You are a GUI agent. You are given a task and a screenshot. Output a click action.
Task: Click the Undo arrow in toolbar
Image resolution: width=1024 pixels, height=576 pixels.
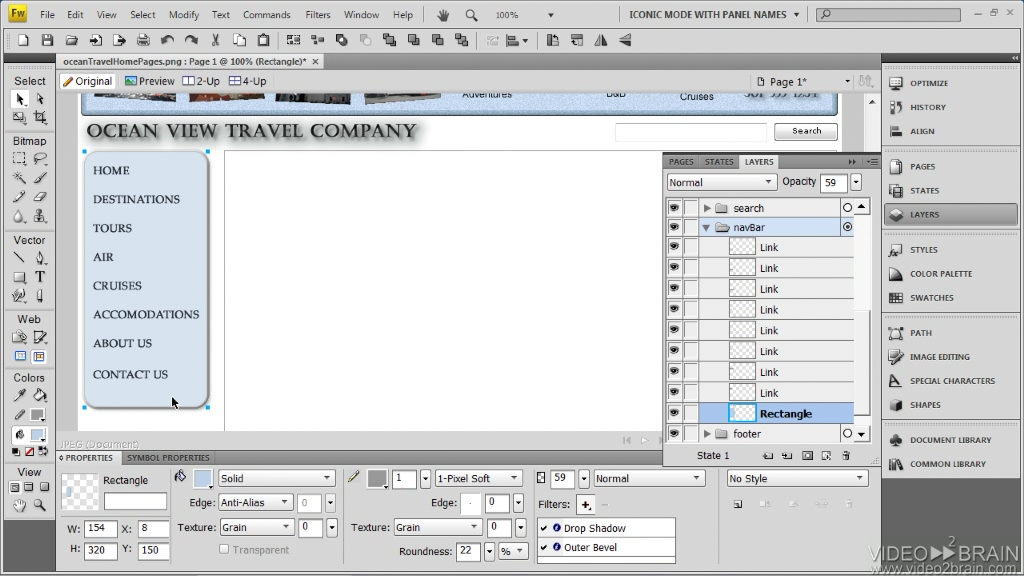tap(166, 40)
